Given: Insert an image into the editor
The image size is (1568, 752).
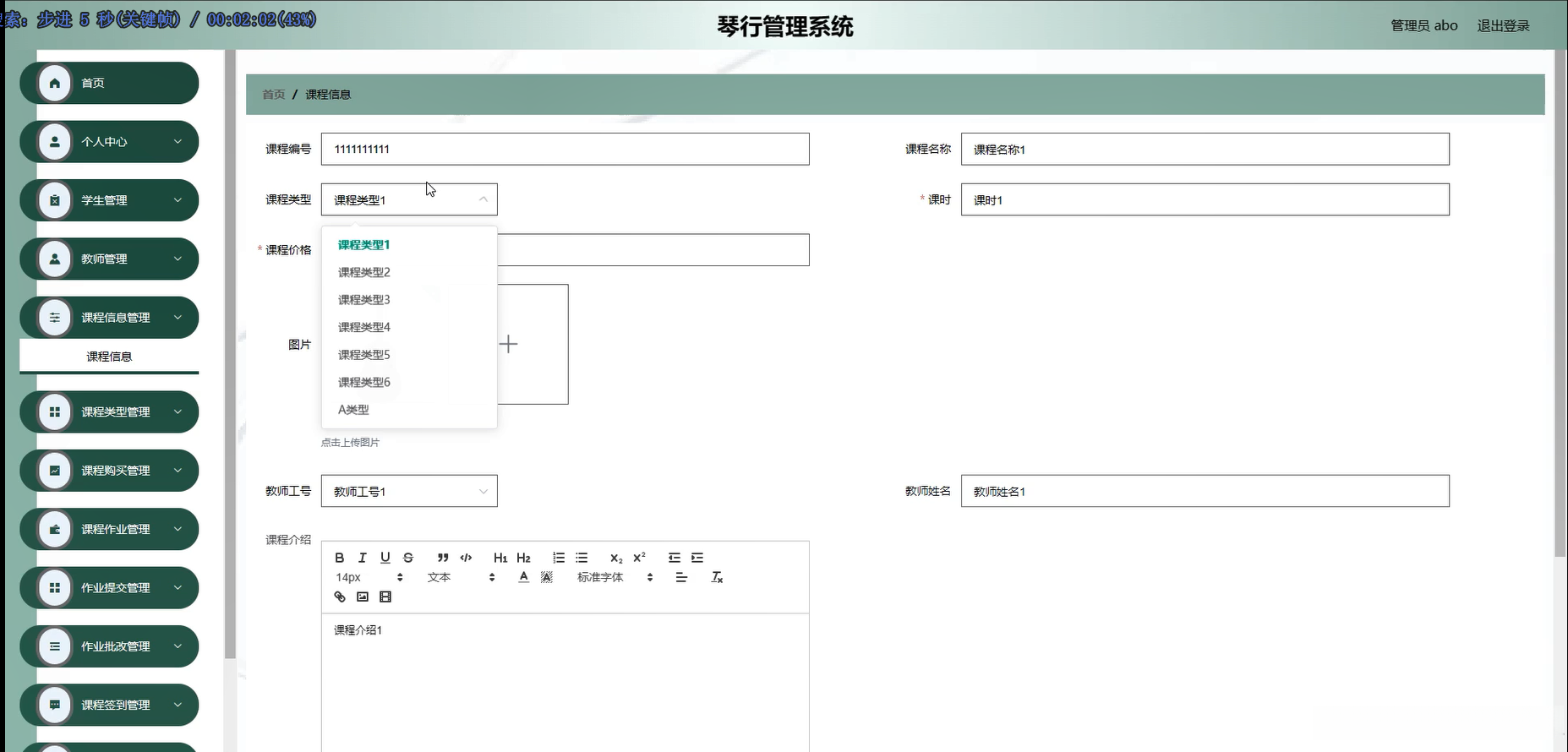Looking at the screenshot, I should [x=363, y=597].
